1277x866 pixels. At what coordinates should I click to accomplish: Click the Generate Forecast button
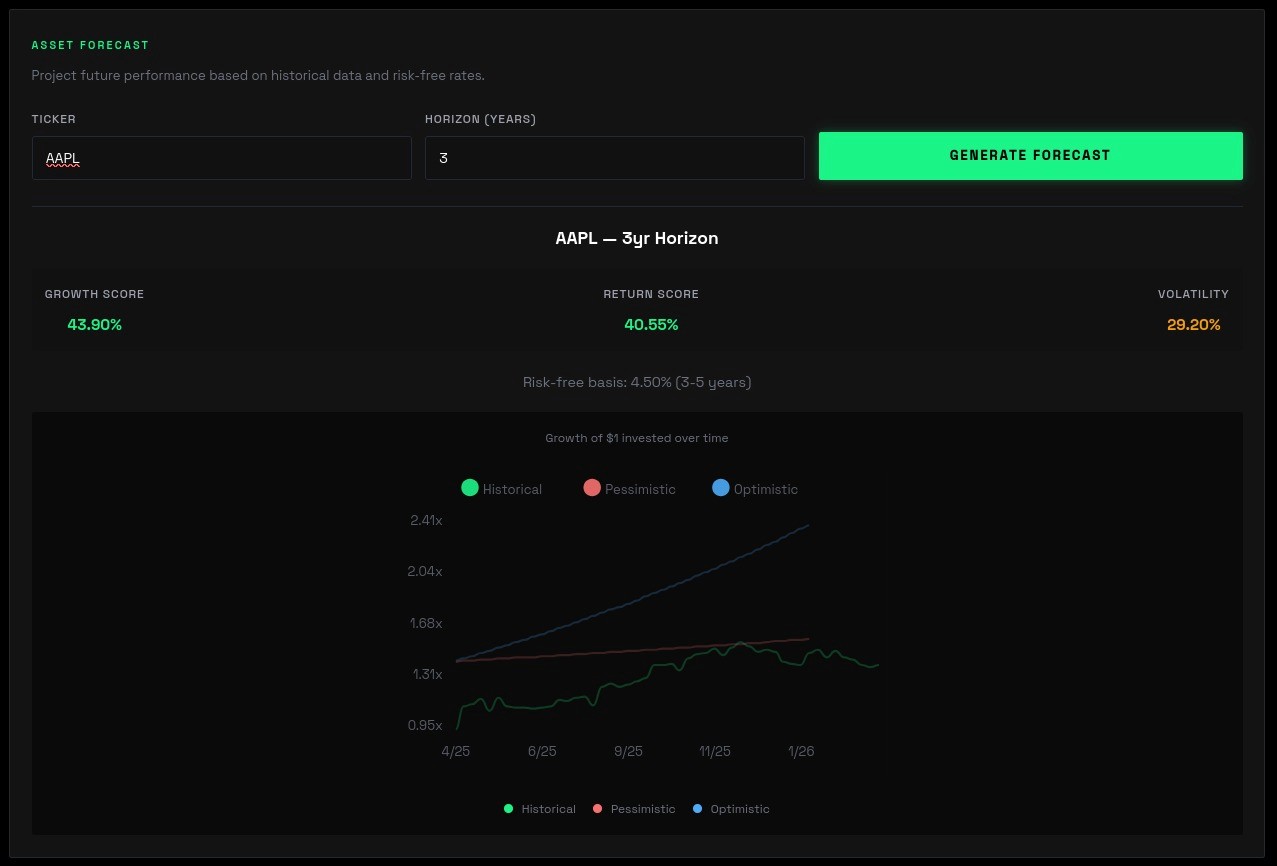(x=1030, y=156)
